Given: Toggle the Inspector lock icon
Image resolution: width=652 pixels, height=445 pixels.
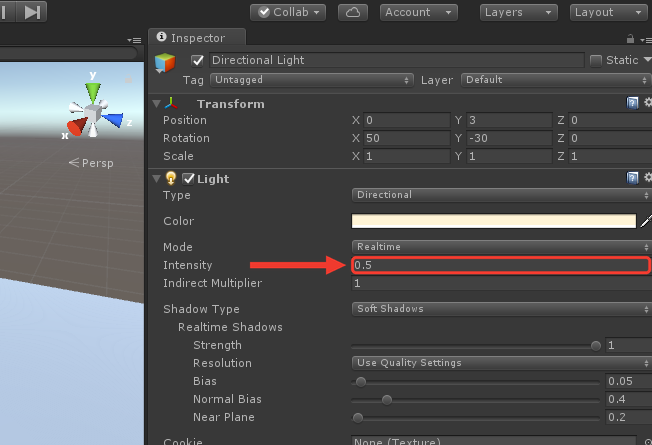Looking at the screenshot, I should [x=630, y=39].
